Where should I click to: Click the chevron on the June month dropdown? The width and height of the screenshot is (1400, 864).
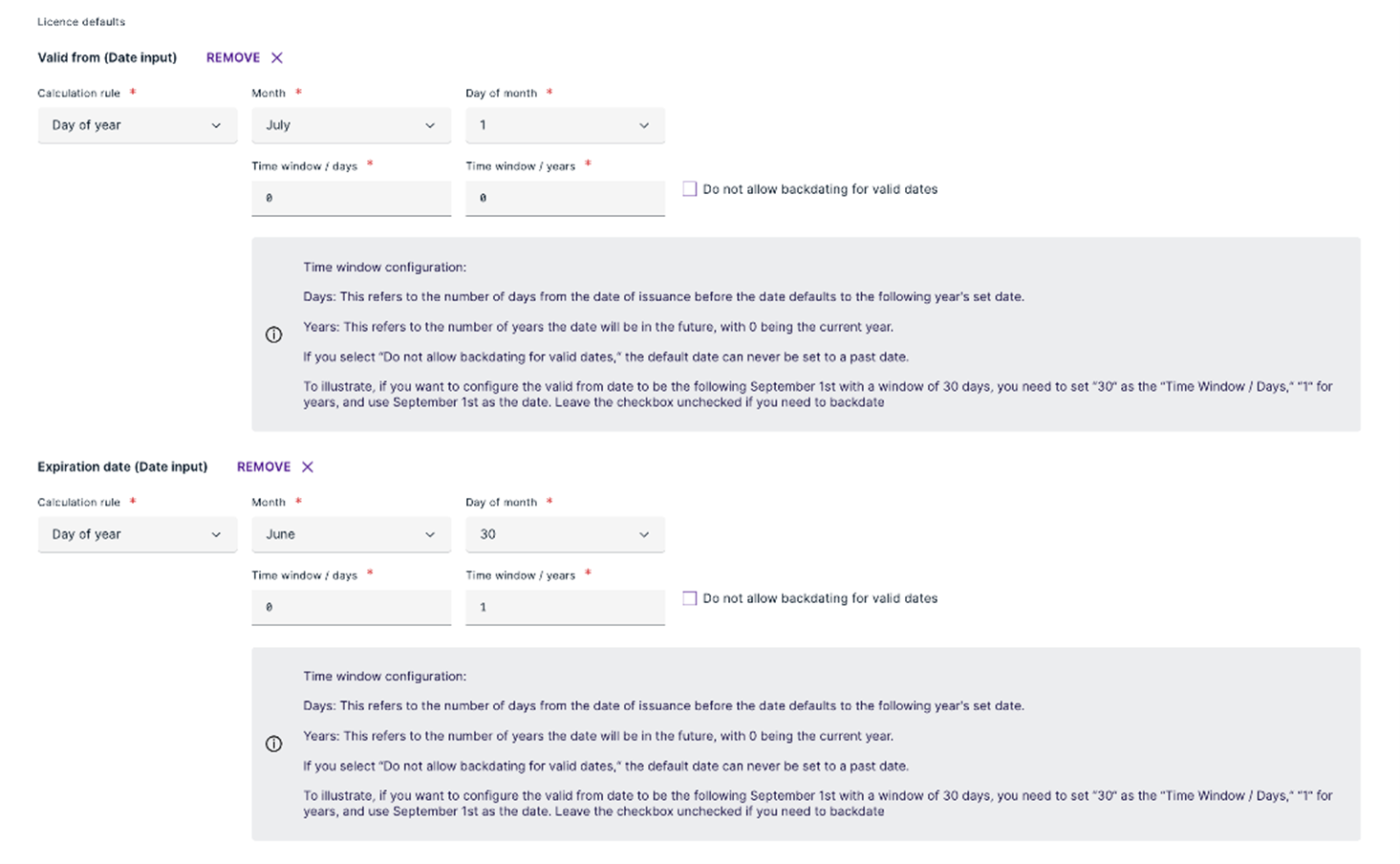tap(431, 534)
